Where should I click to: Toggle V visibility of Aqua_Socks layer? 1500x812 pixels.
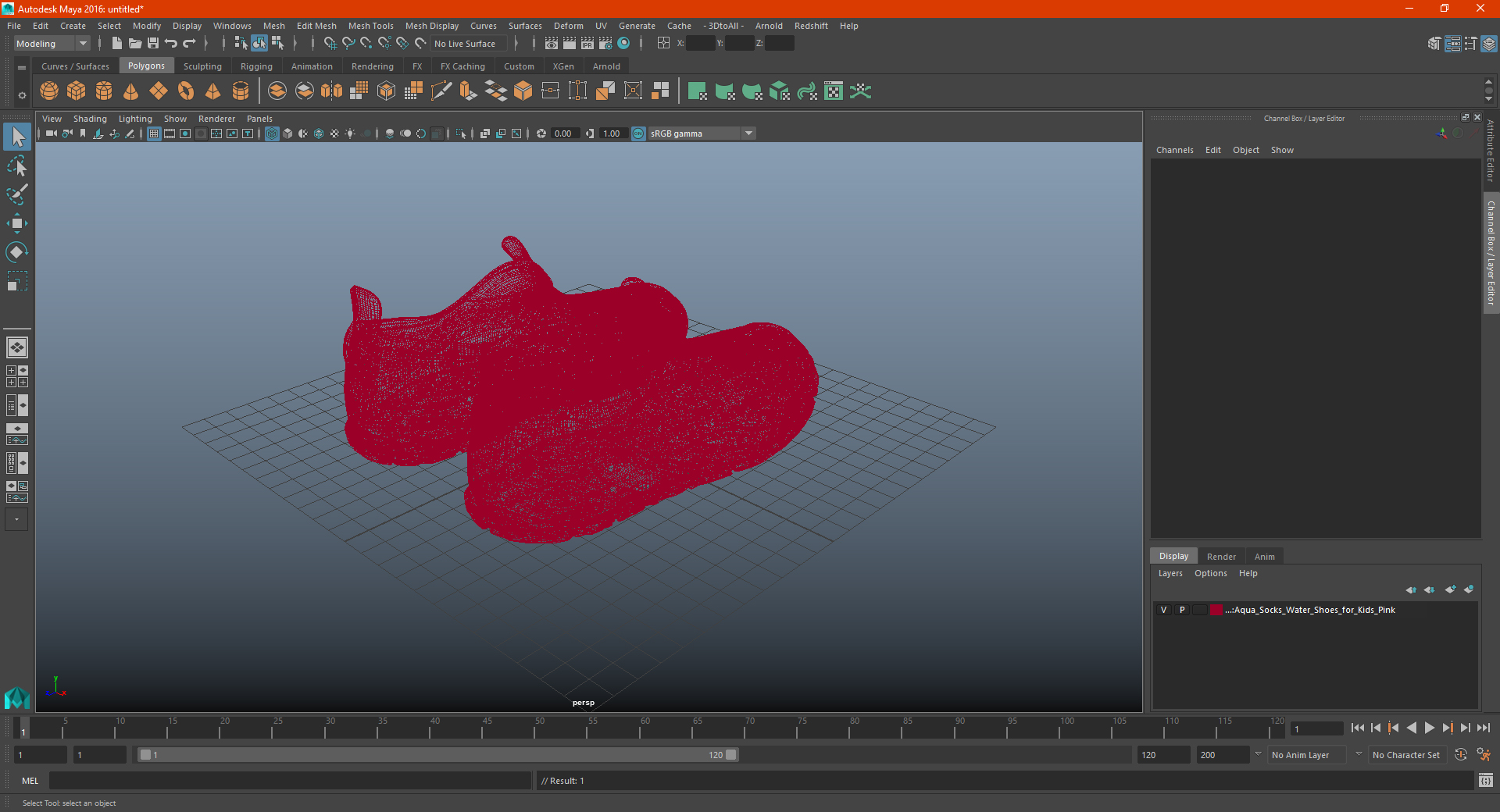1163,610
